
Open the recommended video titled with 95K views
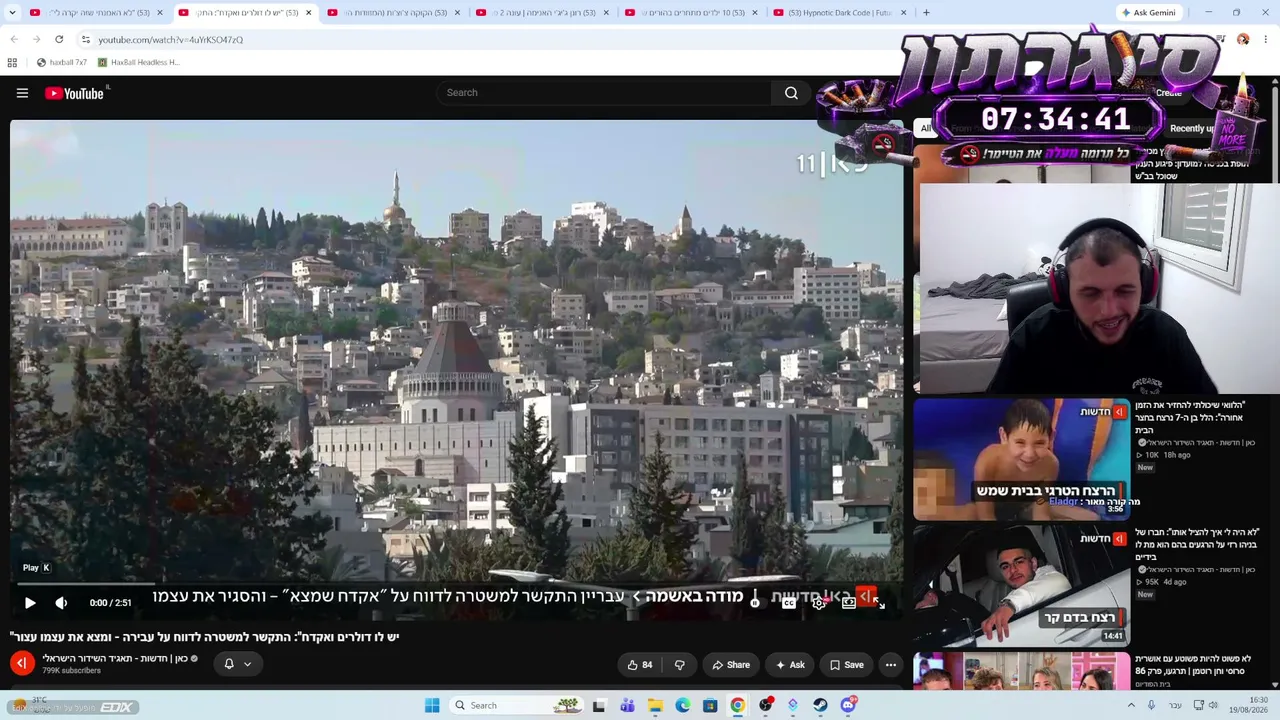point(1196,544)
